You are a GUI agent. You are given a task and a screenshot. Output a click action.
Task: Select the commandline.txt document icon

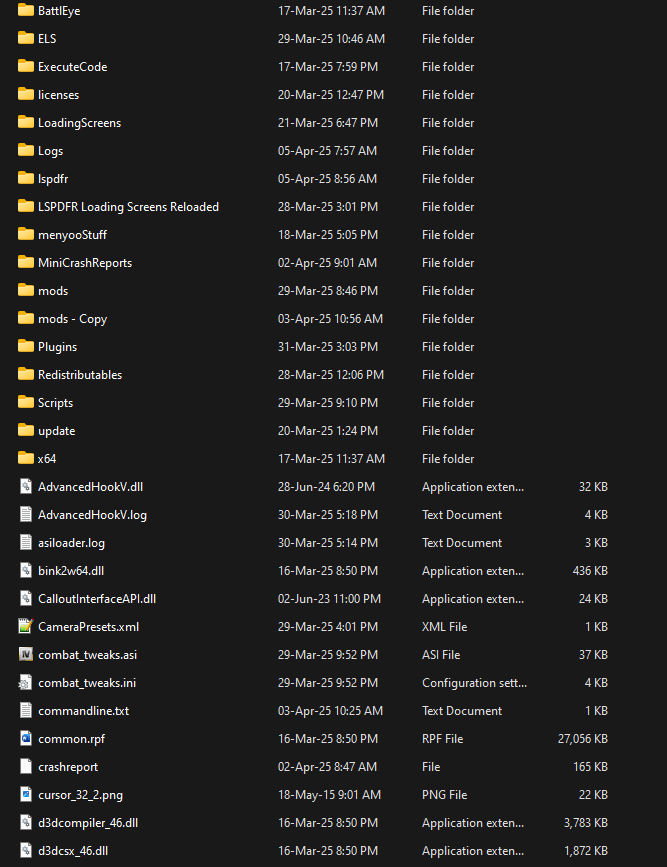25,711
